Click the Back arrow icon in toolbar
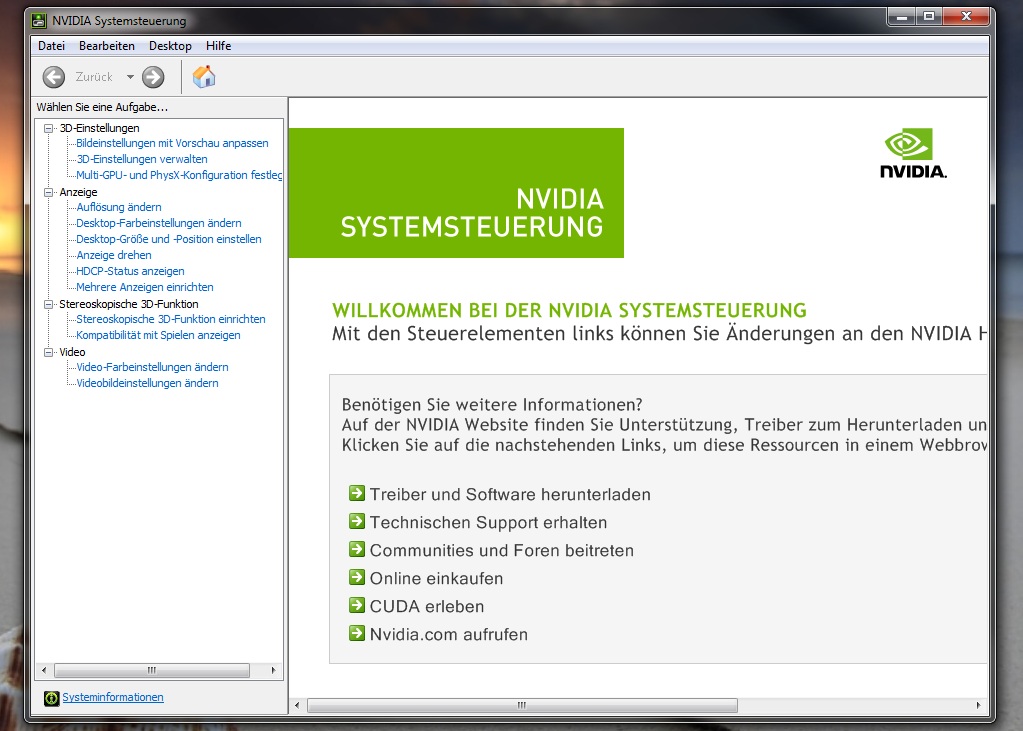 [x=53, y=77]
